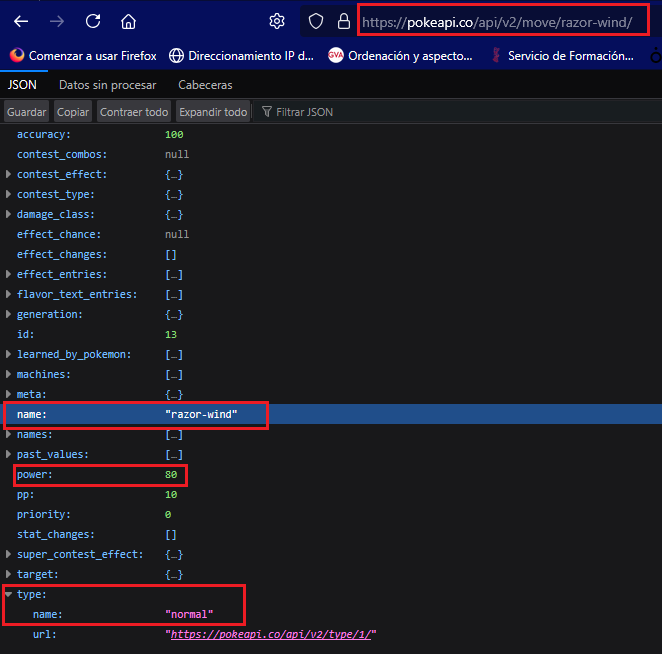
Task: Expand the contest_effect node
Action: [x=8, y=174]
